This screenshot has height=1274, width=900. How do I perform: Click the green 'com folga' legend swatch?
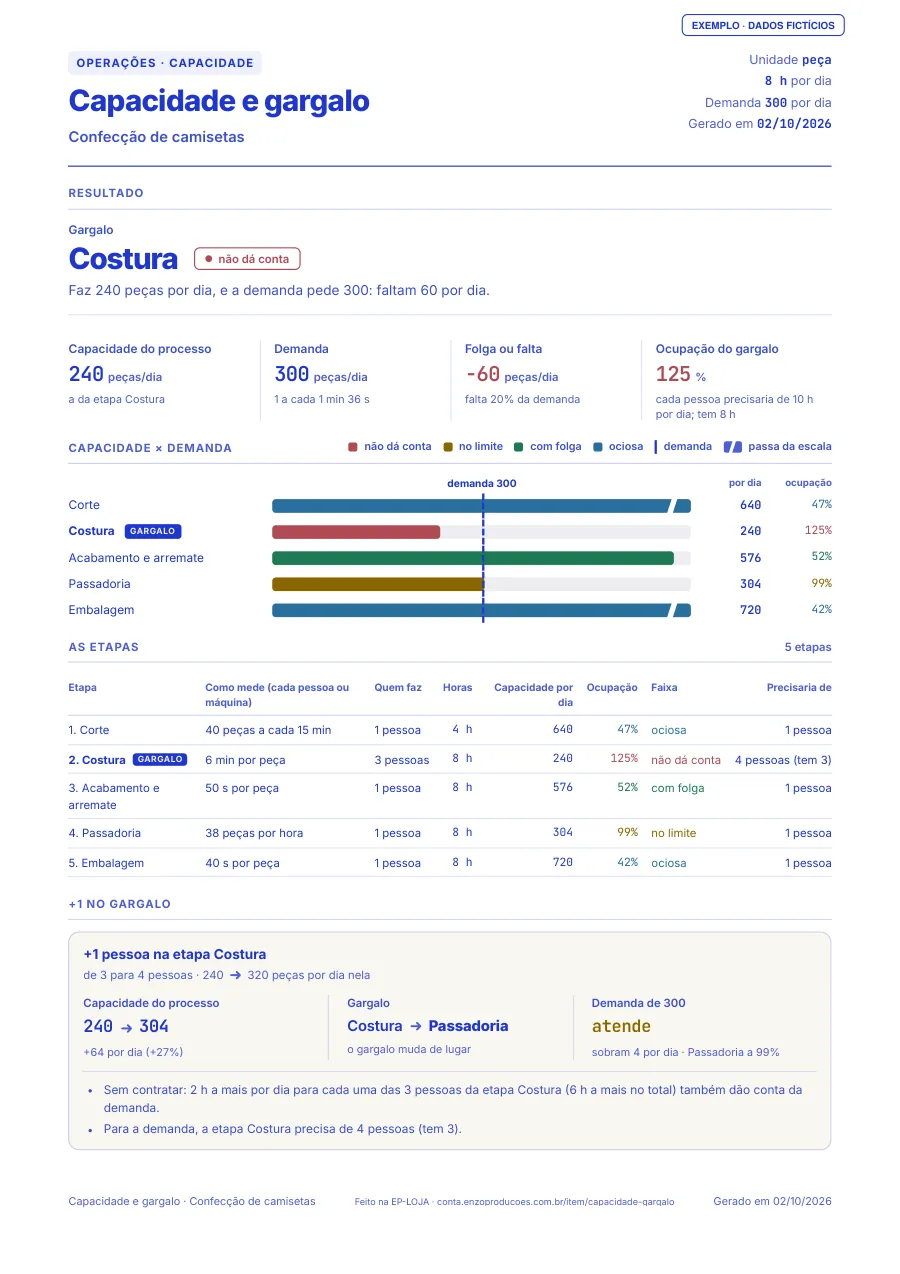pos(519,447)
